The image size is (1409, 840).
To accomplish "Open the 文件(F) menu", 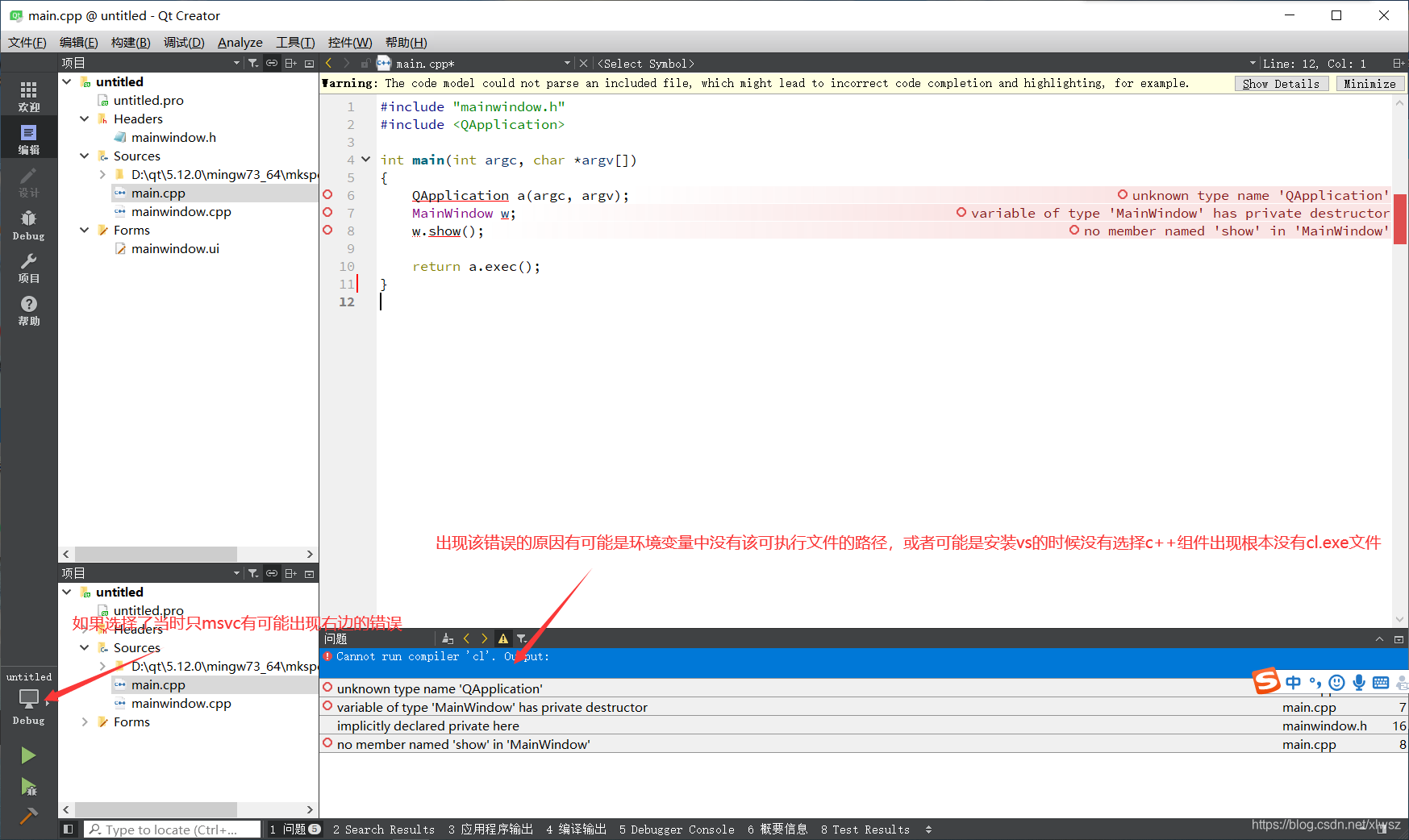I will [27, 42].
